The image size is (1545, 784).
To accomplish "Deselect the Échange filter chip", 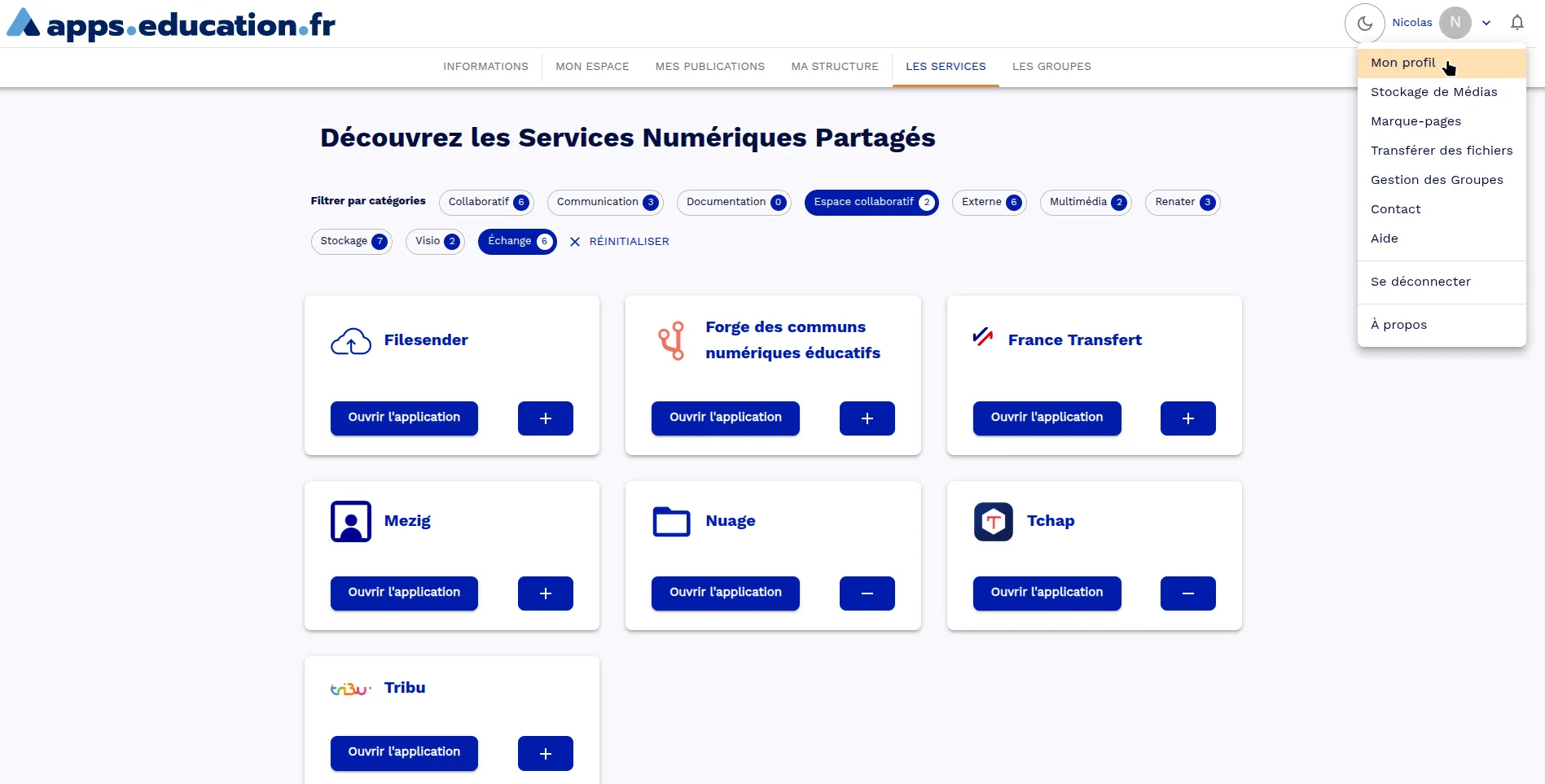I will (517, 241).
